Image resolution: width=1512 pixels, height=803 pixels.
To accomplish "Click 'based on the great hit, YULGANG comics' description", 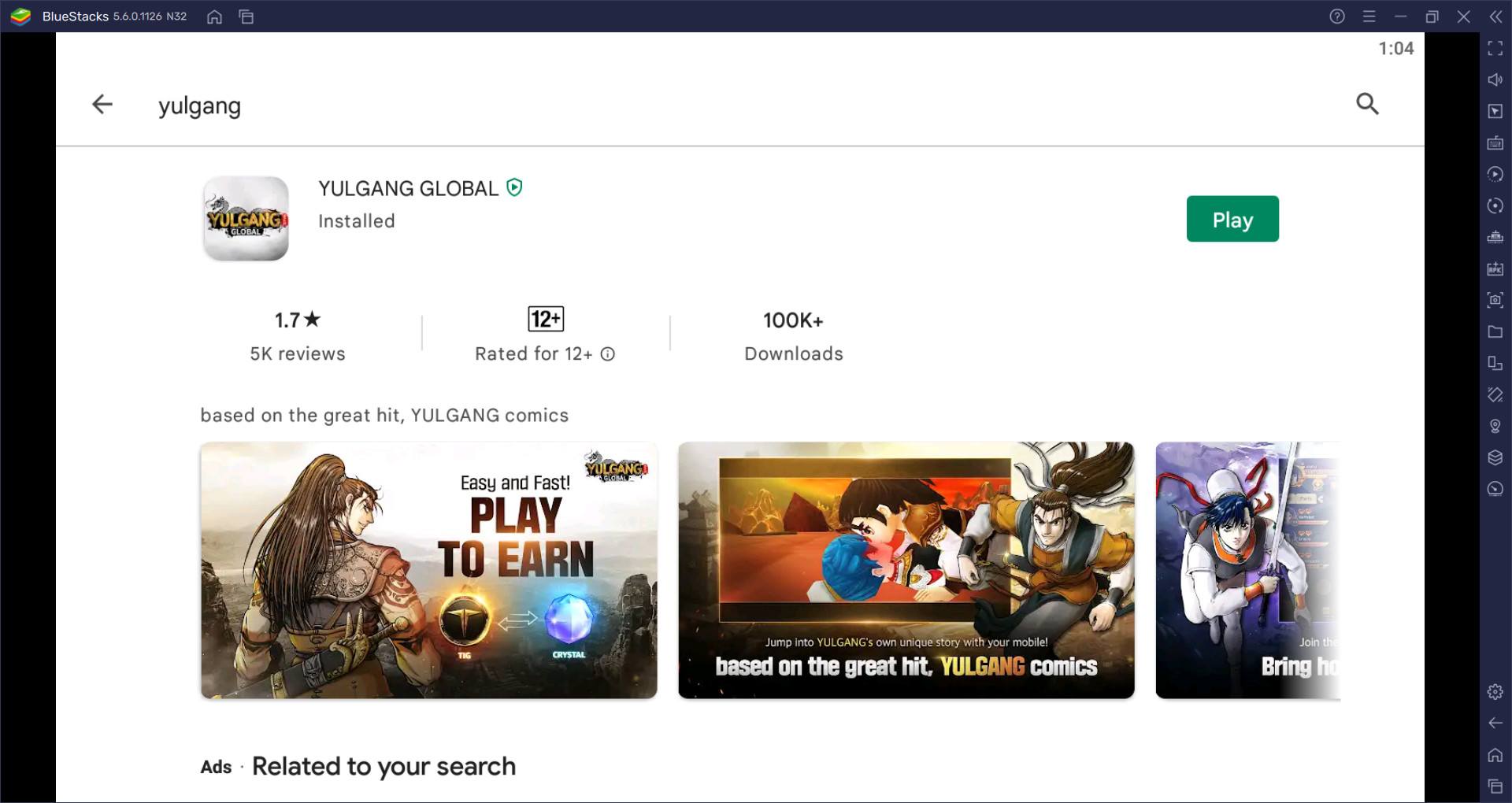I will coord(384,415).
